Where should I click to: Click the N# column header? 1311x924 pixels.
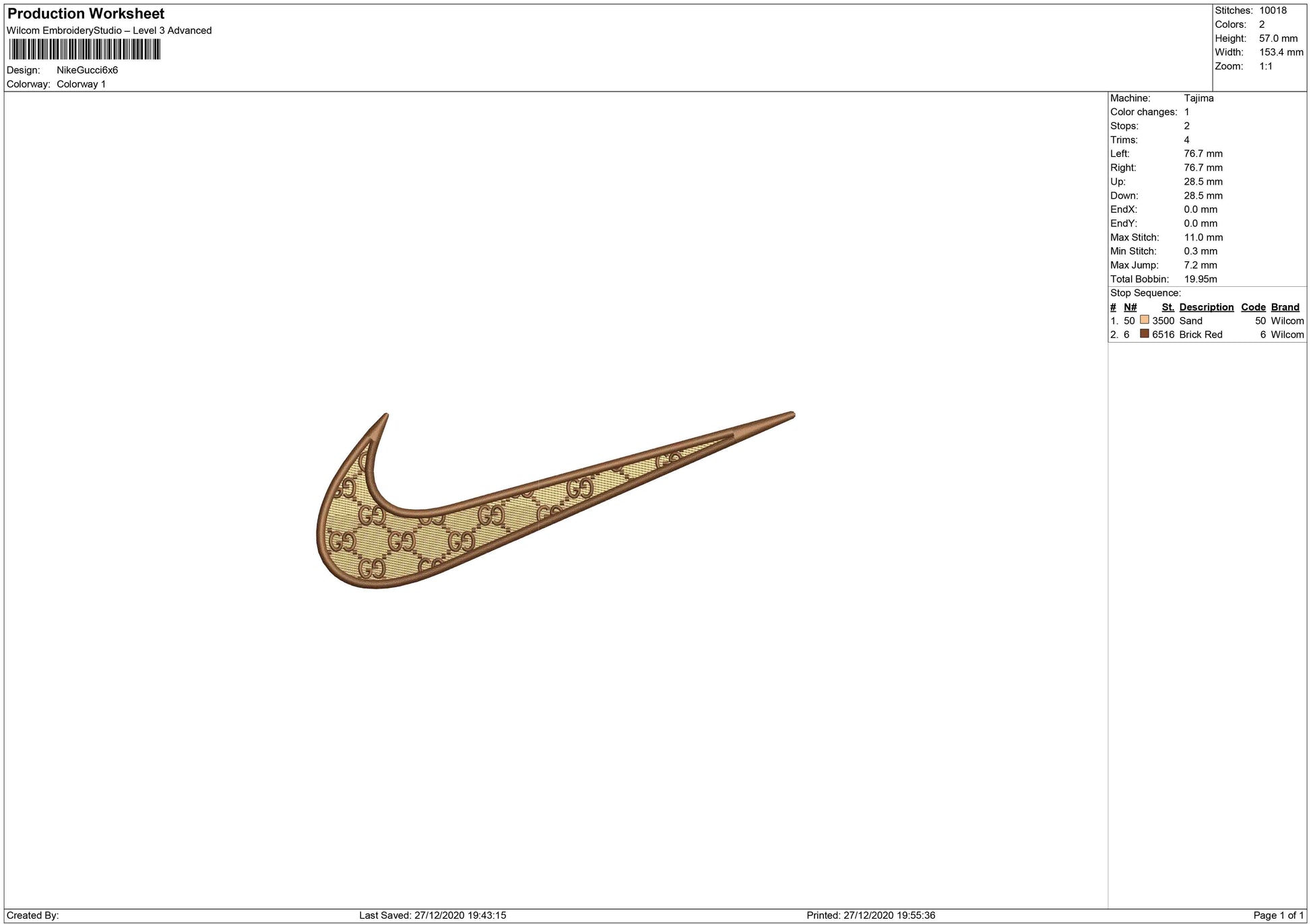tap(1130, 307)
